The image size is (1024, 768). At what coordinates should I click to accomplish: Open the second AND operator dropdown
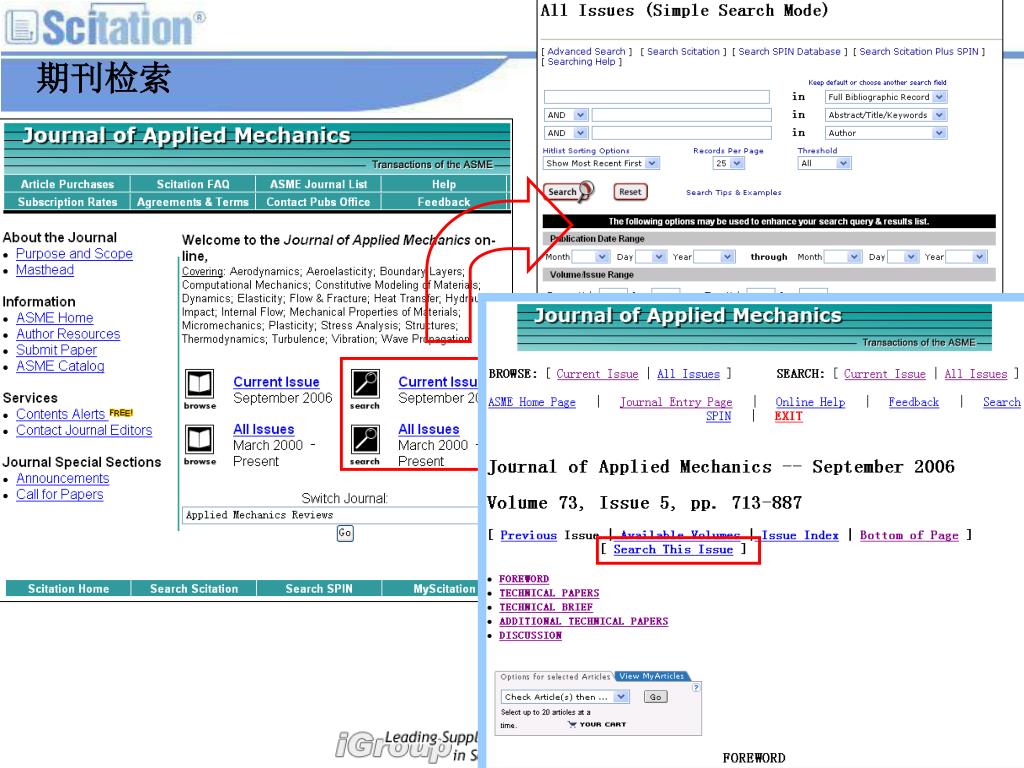pyautogui.click(x=566, y=133)
